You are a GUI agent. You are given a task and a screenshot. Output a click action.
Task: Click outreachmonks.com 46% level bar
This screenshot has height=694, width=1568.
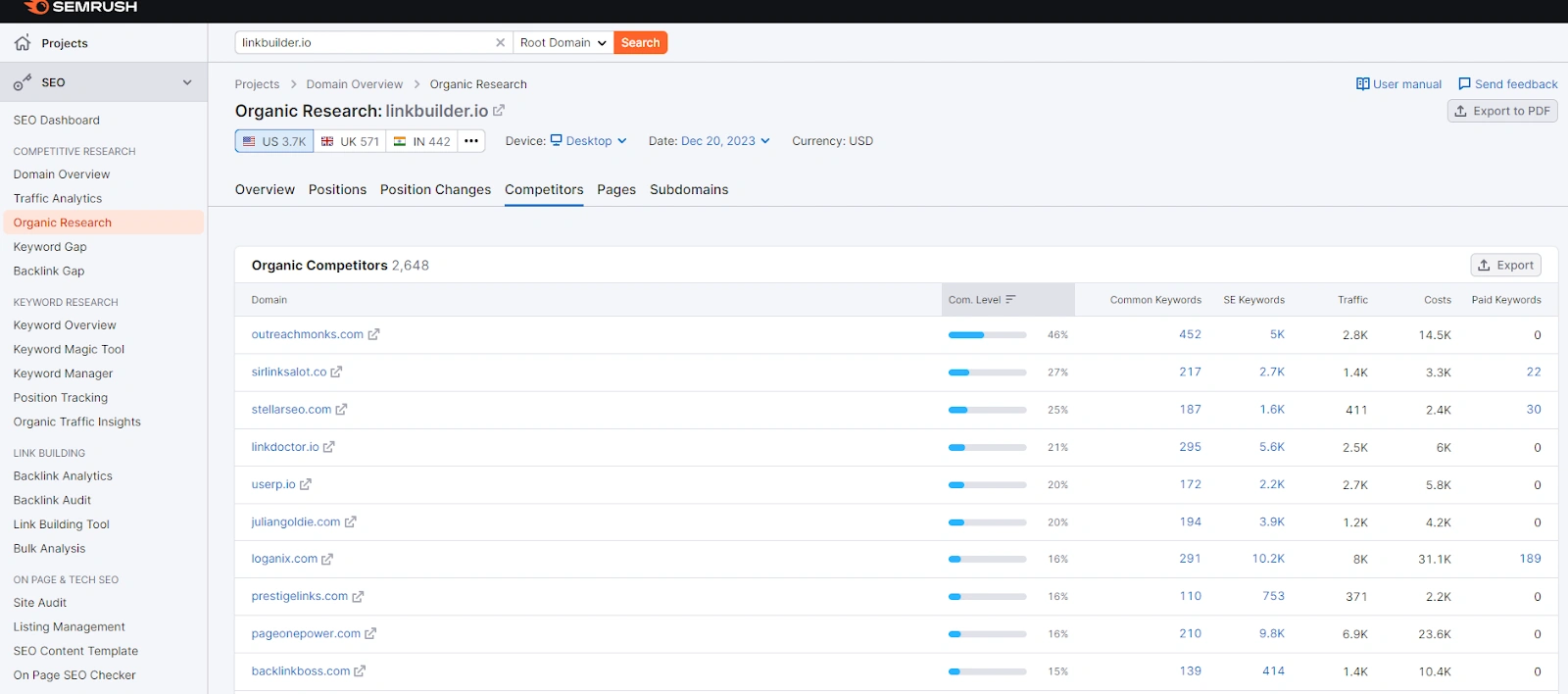(x=988, y=335)
